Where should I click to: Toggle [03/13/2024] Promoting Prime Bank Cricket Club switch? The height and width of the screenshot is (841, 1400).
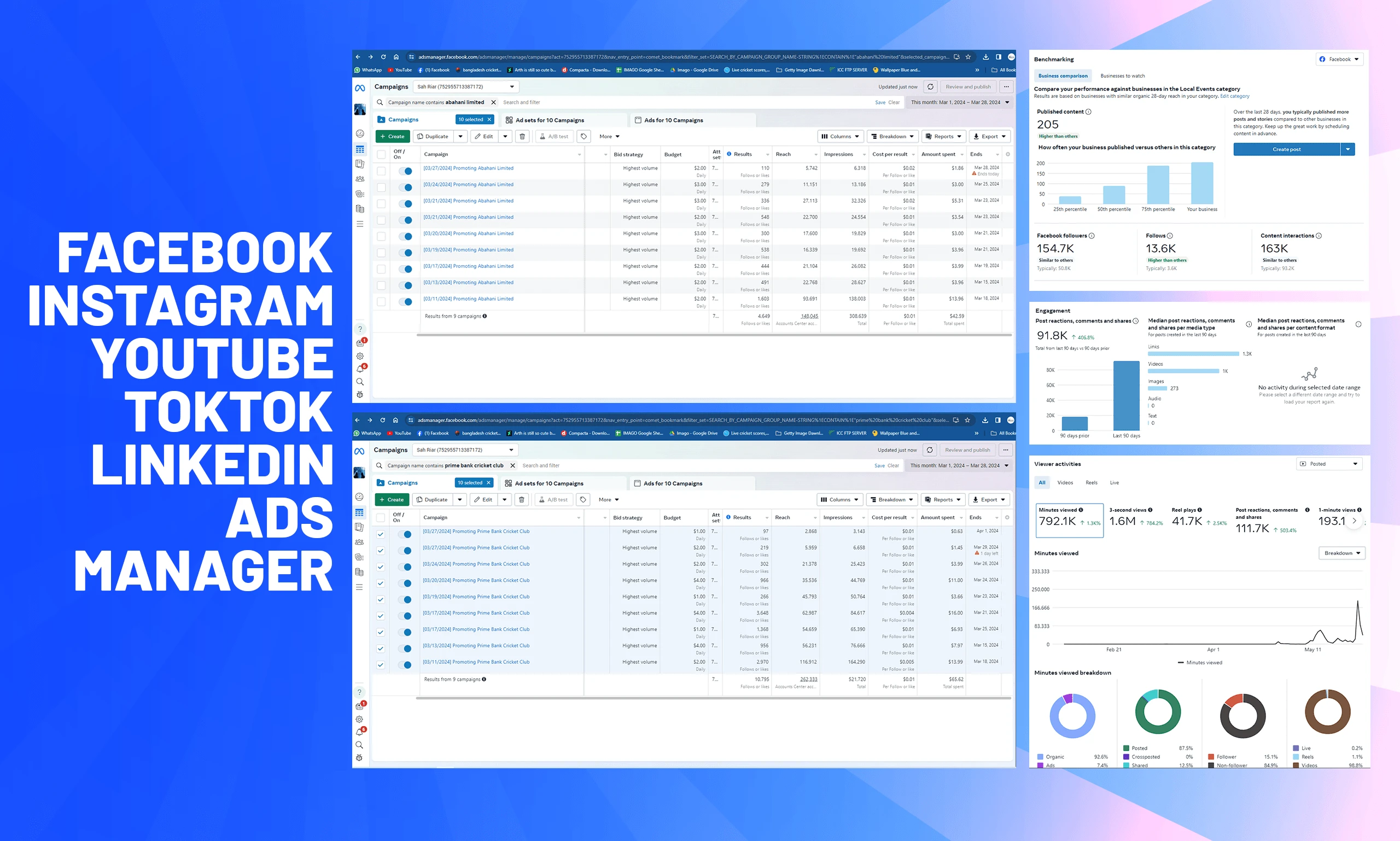[x=405, y=649]
